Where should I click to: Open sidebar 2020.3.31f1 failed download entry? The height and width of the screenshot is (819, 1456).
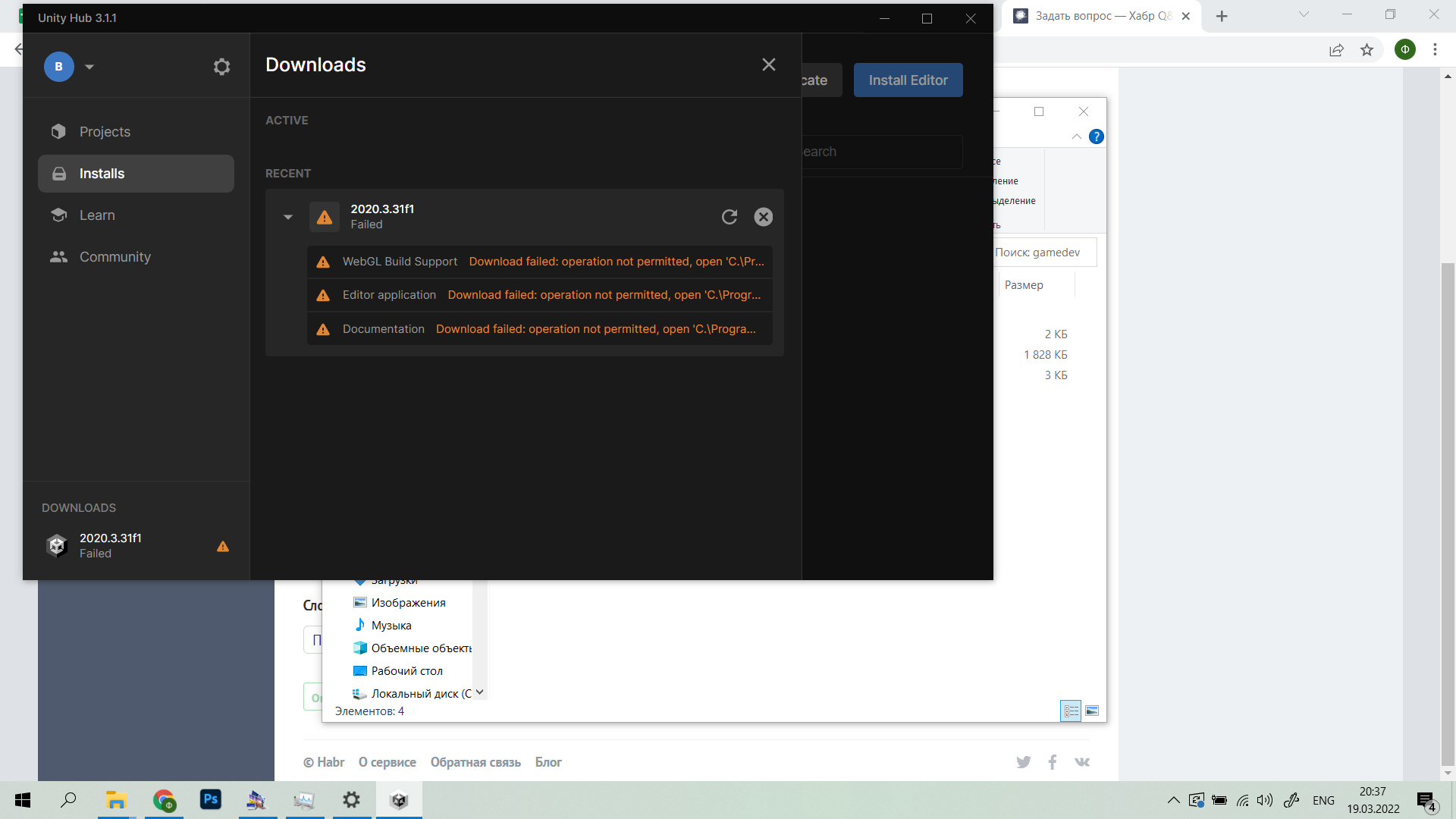136,546
